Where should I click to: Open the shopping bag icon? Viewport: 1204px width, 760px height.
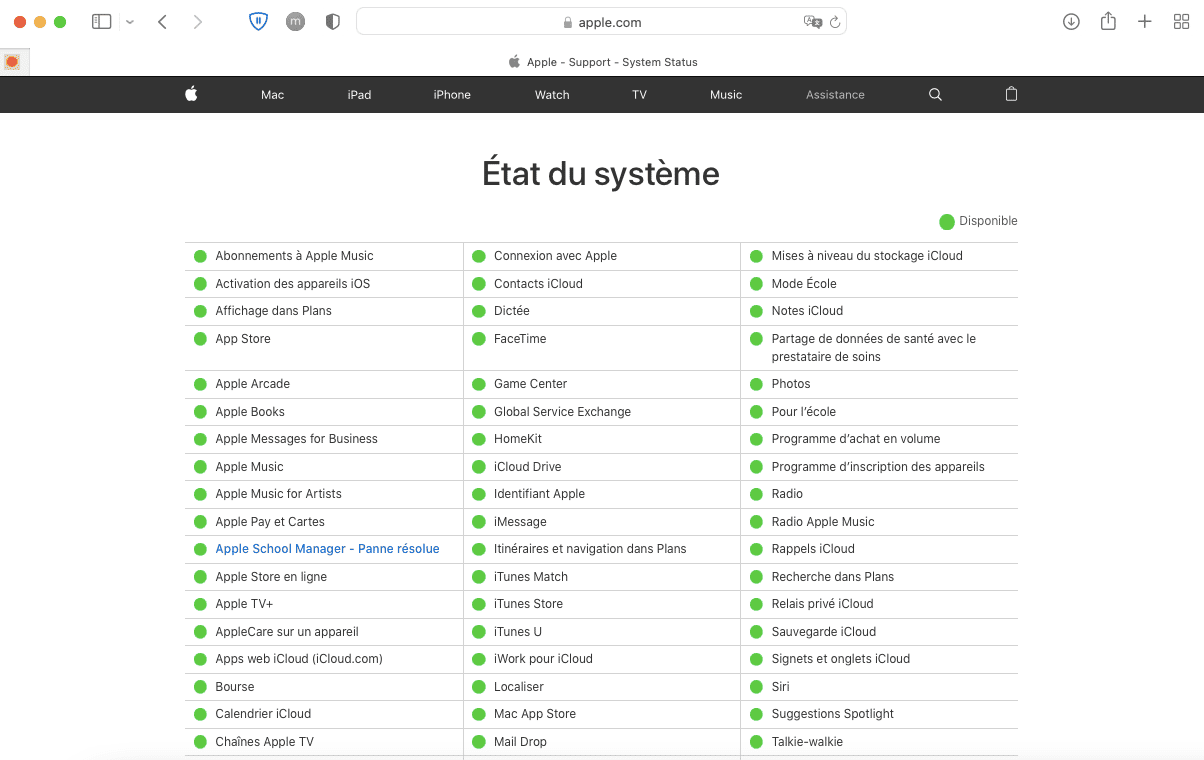tap(1011, 94)
